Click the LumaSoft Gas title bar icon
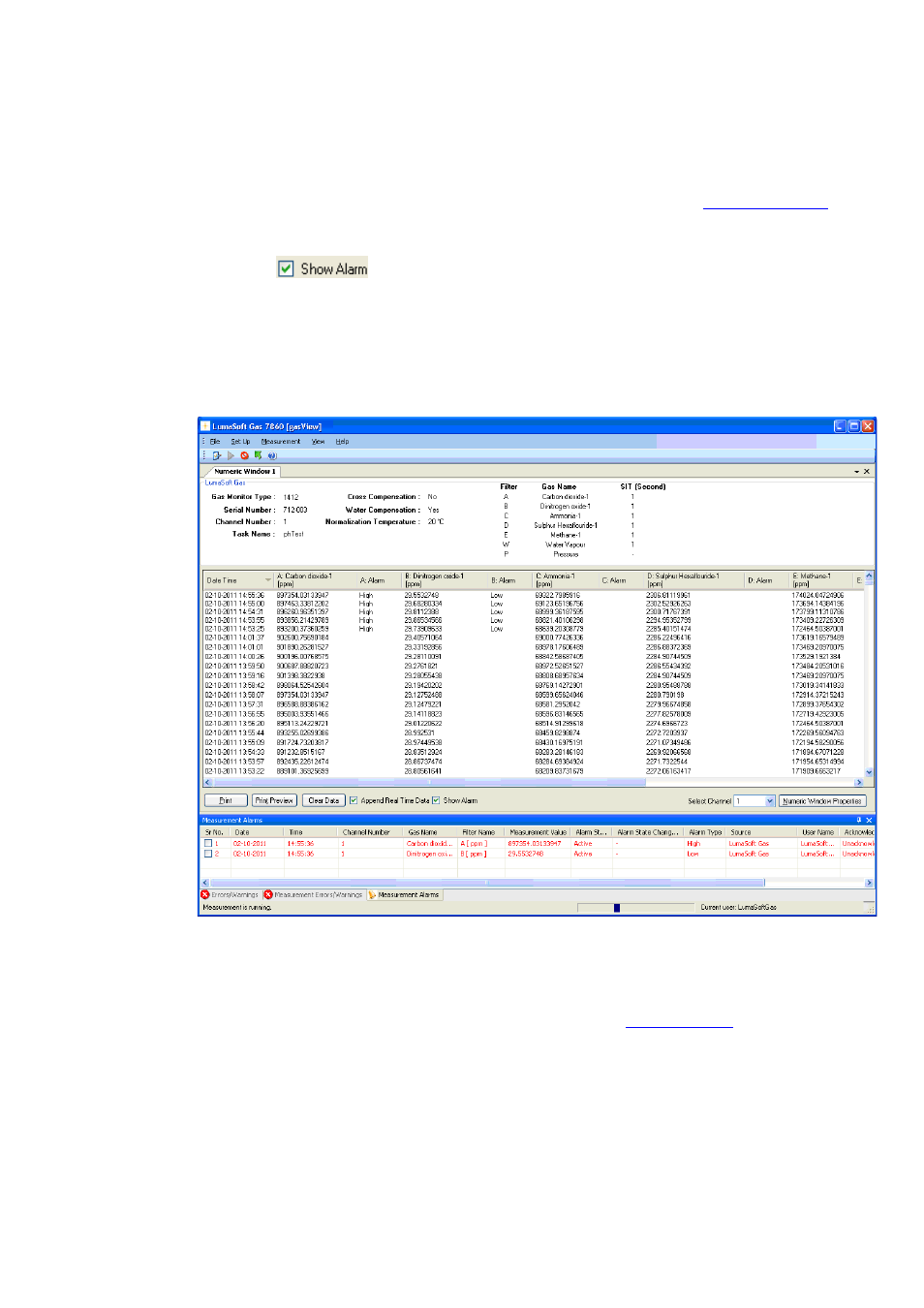 205,426
